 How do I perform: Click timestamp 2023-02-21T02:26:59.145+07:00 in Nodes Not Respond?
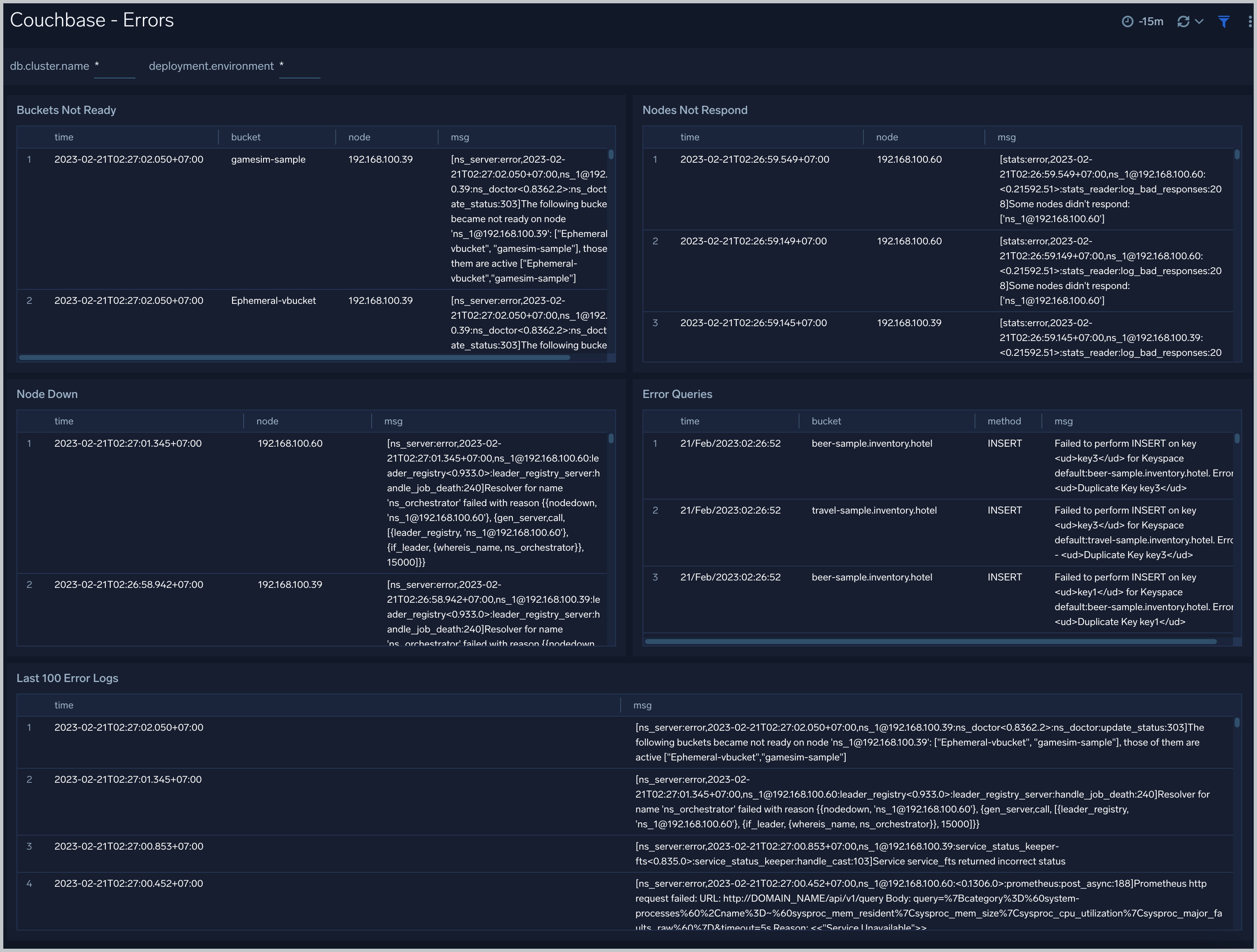[x=754, y=323]
